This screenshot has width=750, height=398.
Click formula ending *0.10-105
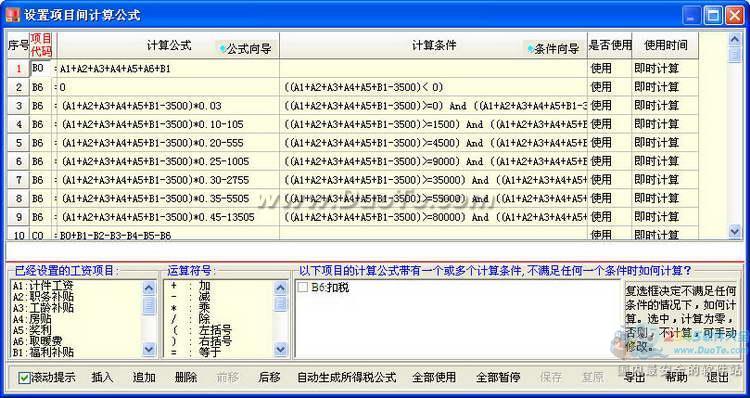tap(153, 124)
